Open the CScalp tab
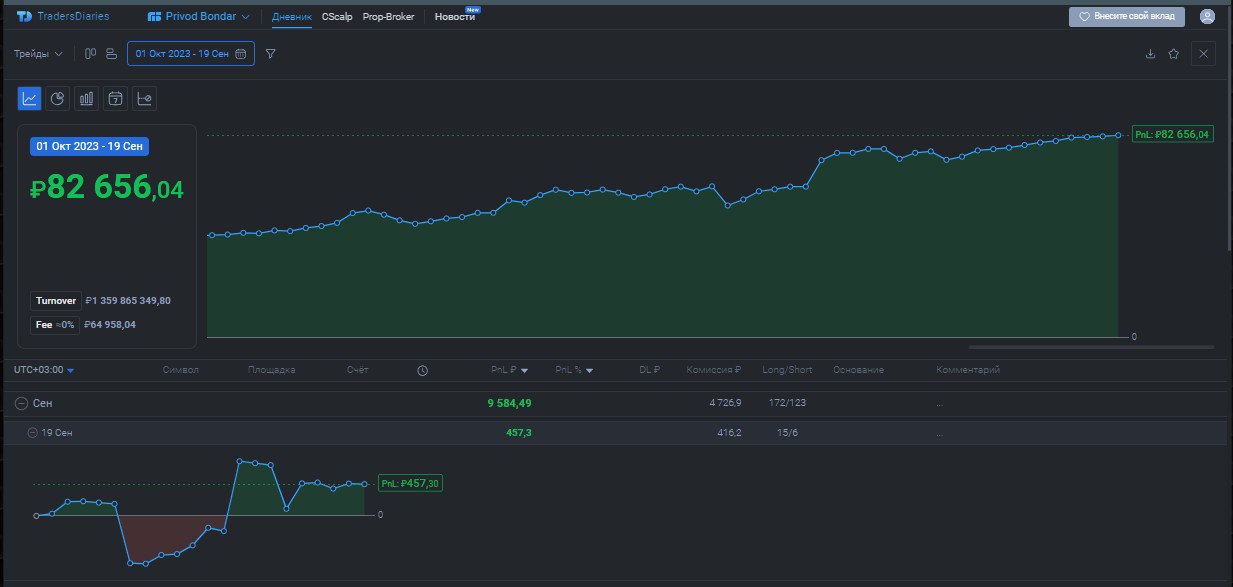1233x587 pixels. [x=337, y=17]
